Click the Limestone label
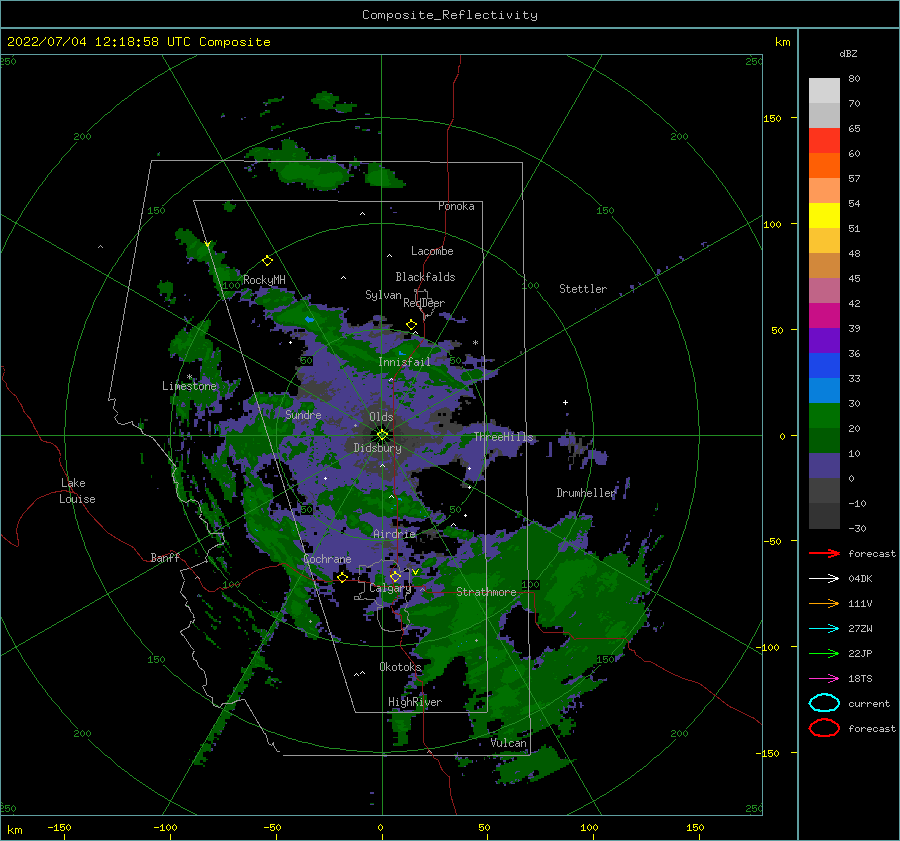The height and width of the screenshot is (841, 900). click(x=189, y=386)
